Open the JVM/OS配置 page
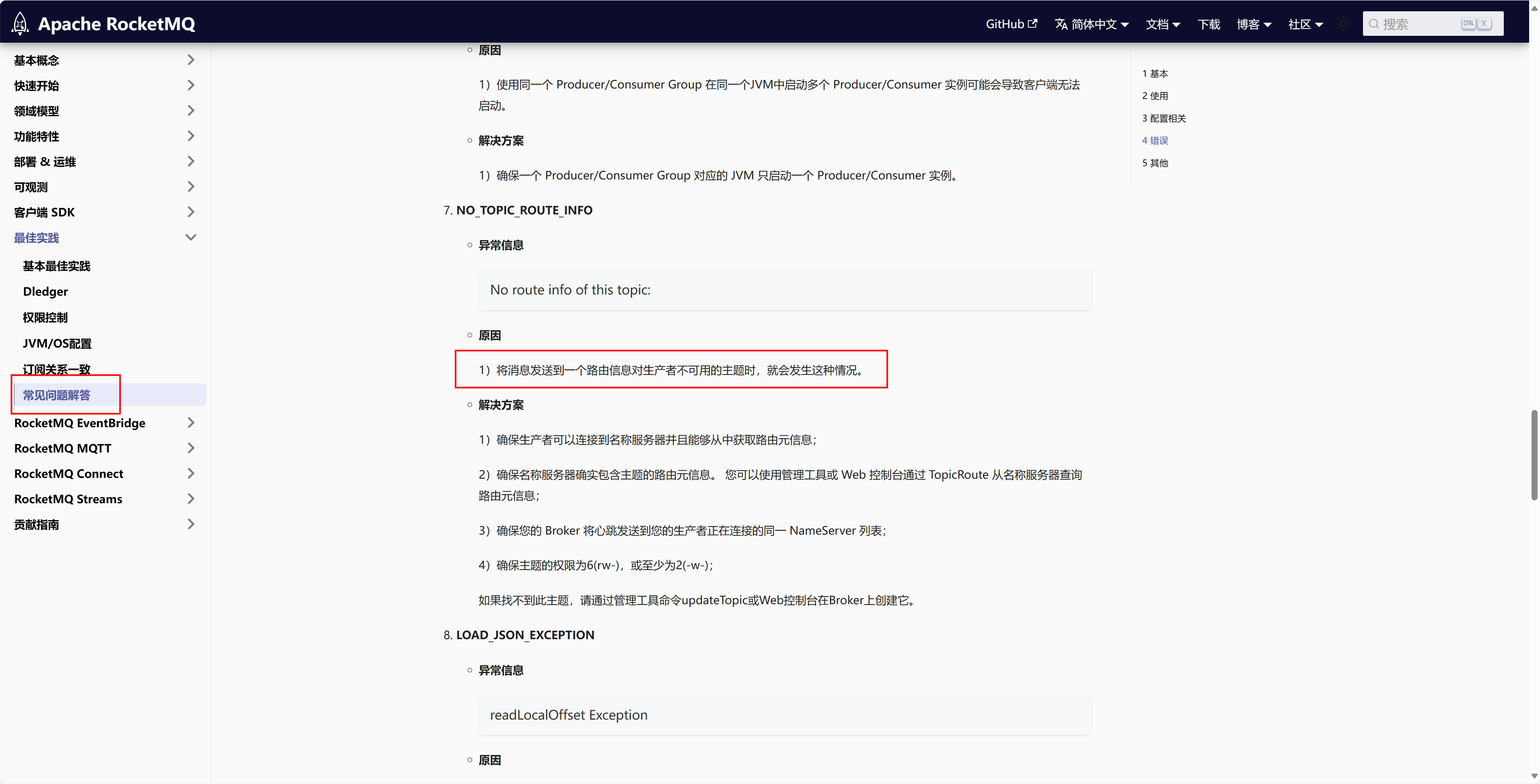The width and height of the screenshot is (1540, 784). click(58, 344)
